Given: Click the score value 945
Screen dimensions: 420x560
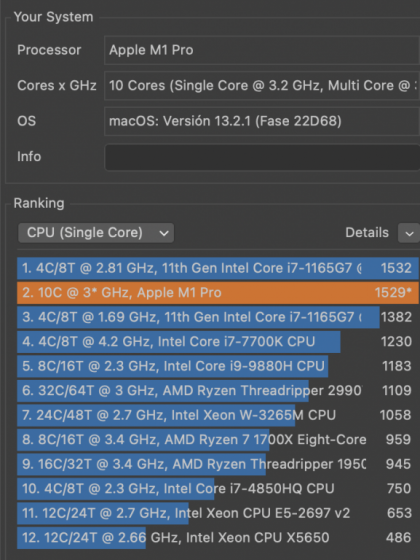Looking at the screenshot, I should pos(399,464).
